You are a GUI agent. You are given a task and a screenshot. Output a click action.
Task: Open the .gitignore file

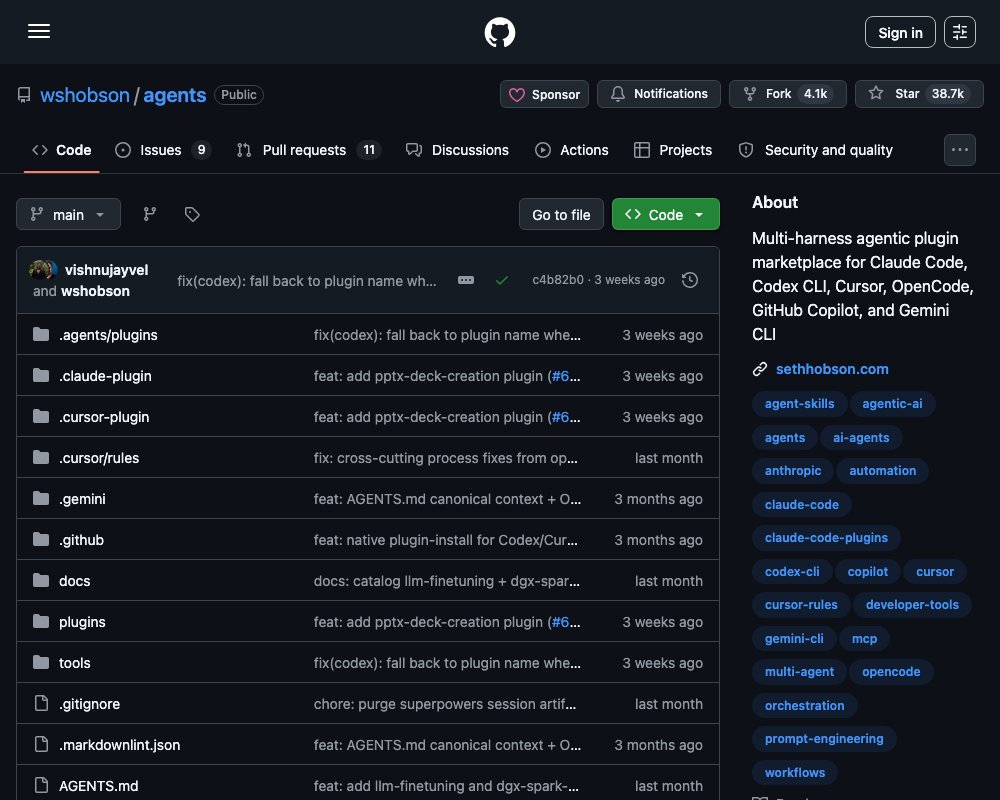tap(89, 704)
